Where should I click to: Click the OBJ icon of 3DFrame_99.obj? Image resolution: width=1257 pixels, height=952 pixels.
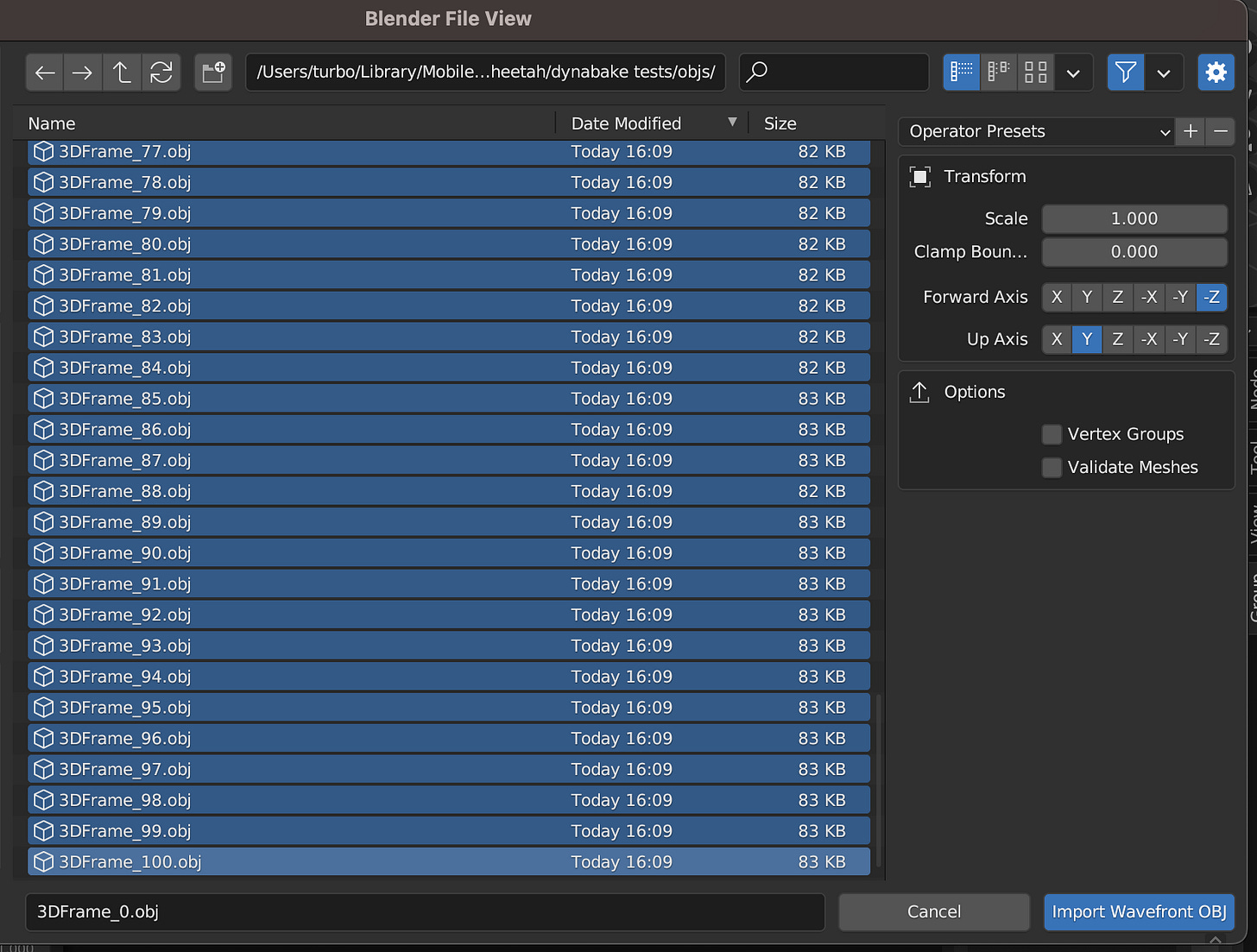pos(43,830)
